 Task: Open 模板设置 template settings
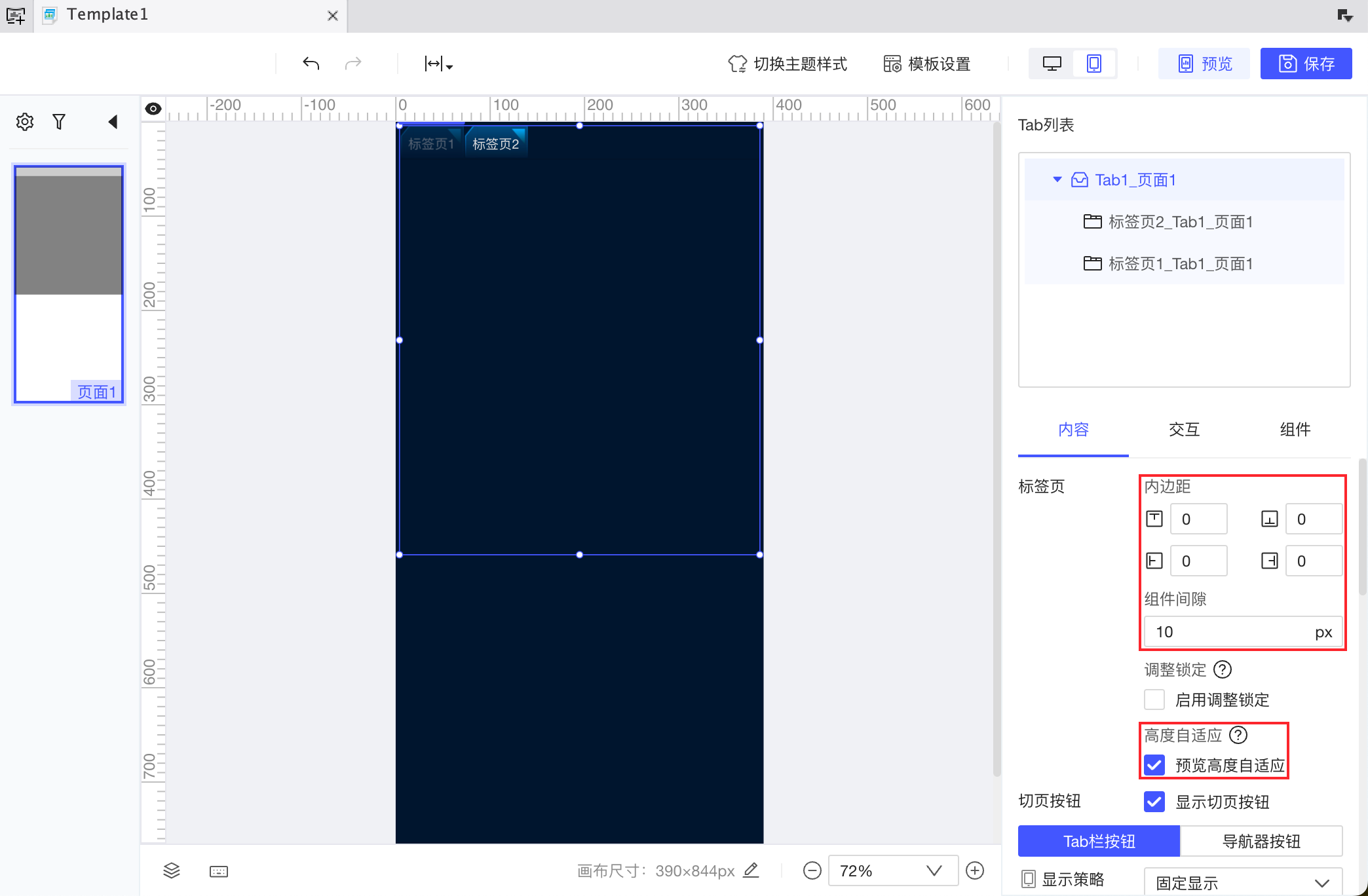pyautogui.click(x=927, y=64)
